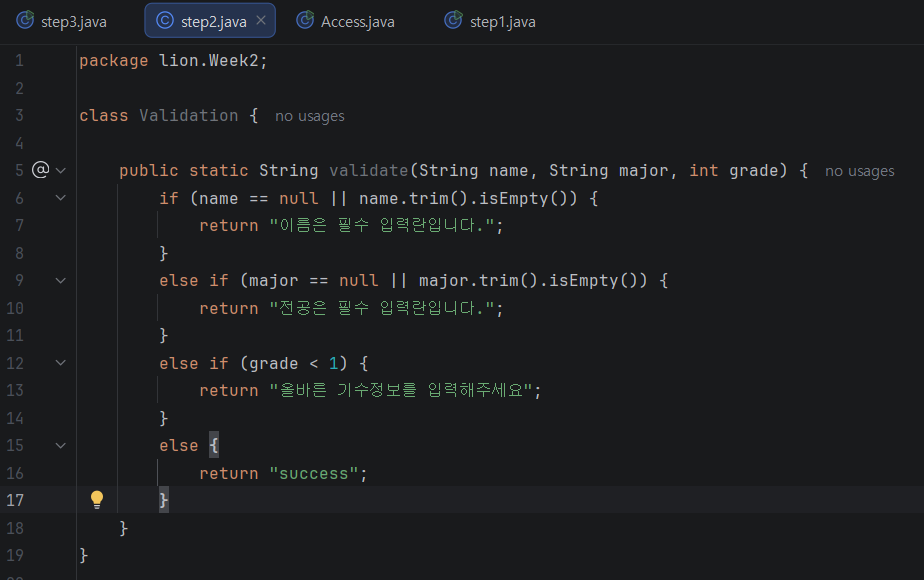Screen dimensions: 924x580
Task: Click the 'grade < 1' condition
Action: point(294,363)
